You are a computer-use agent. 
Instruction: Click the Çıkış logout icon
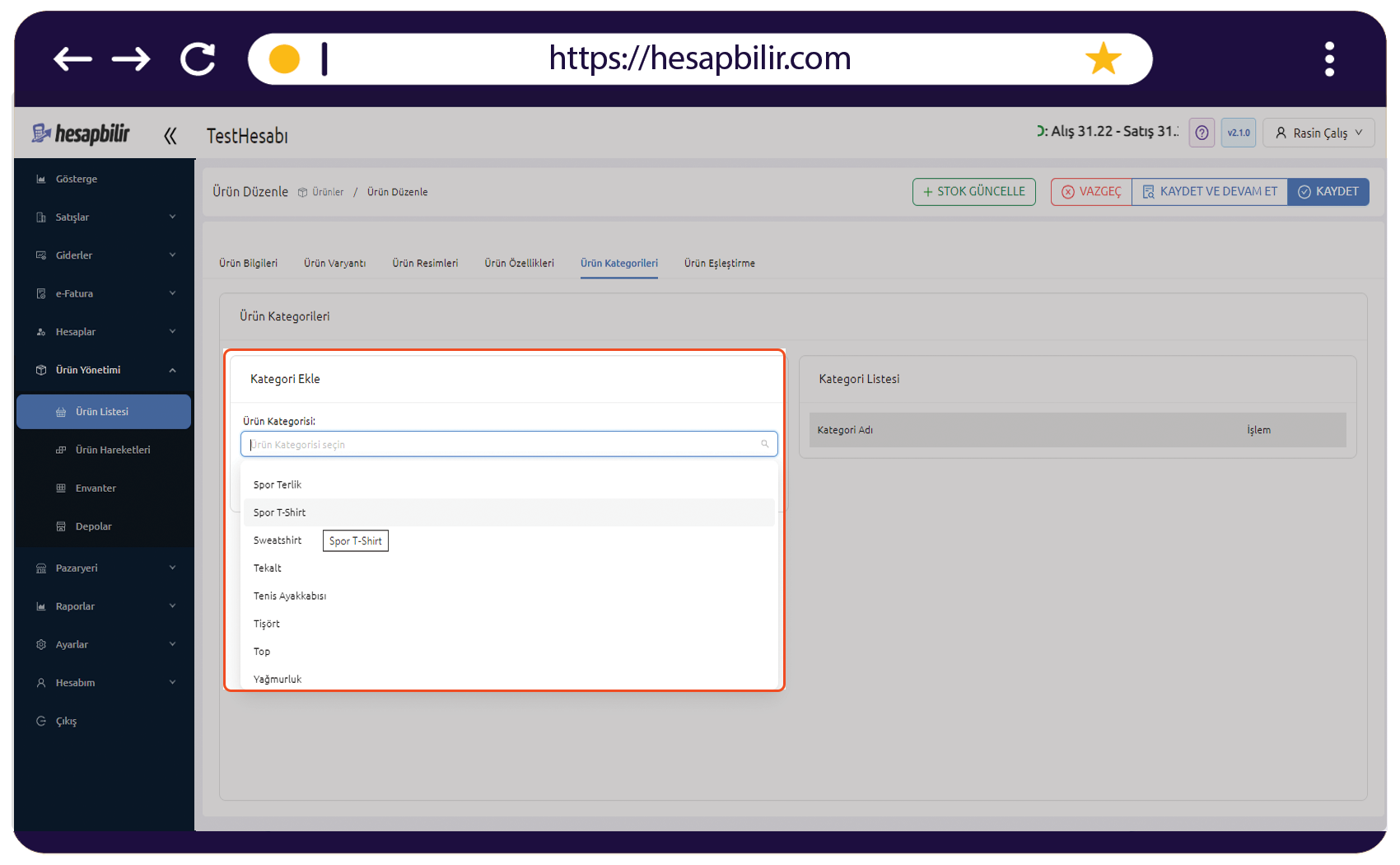point(41,722)
